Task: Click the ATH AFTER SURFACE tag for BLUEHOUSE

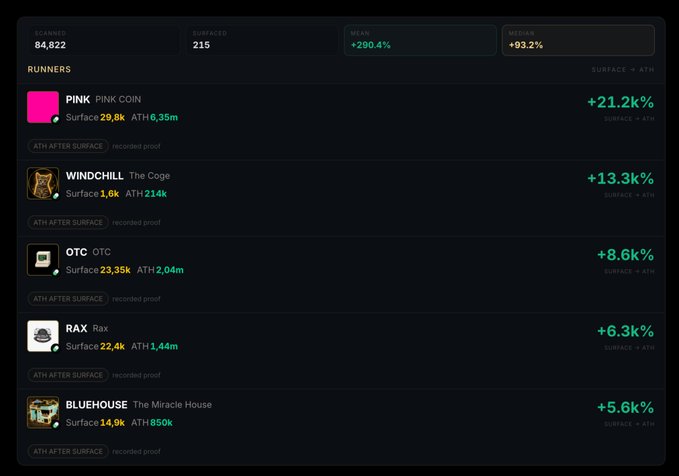Action: point(68,451)
